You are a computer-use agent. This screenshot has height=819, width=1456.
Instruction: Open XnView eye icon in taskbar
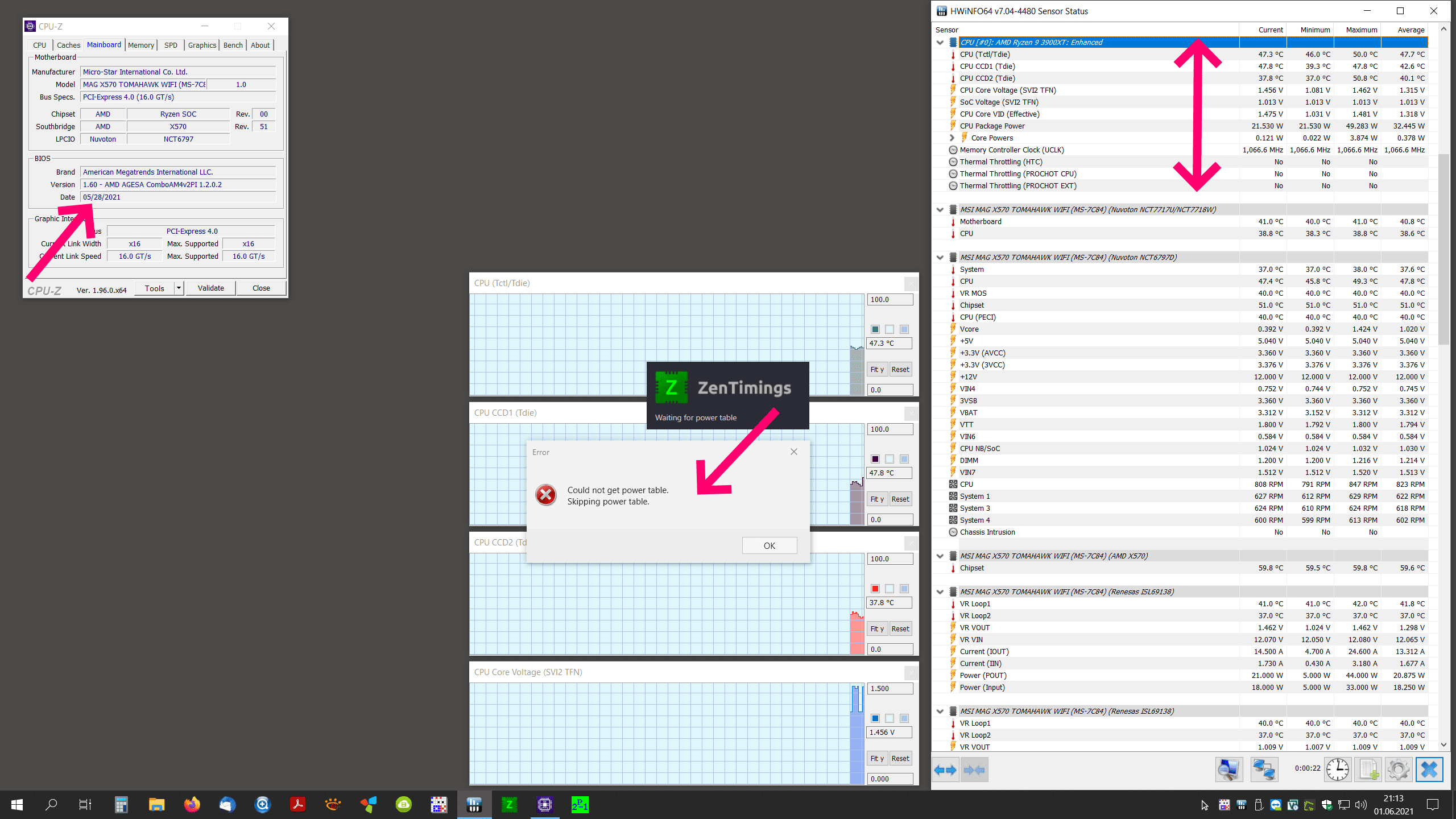333,805
